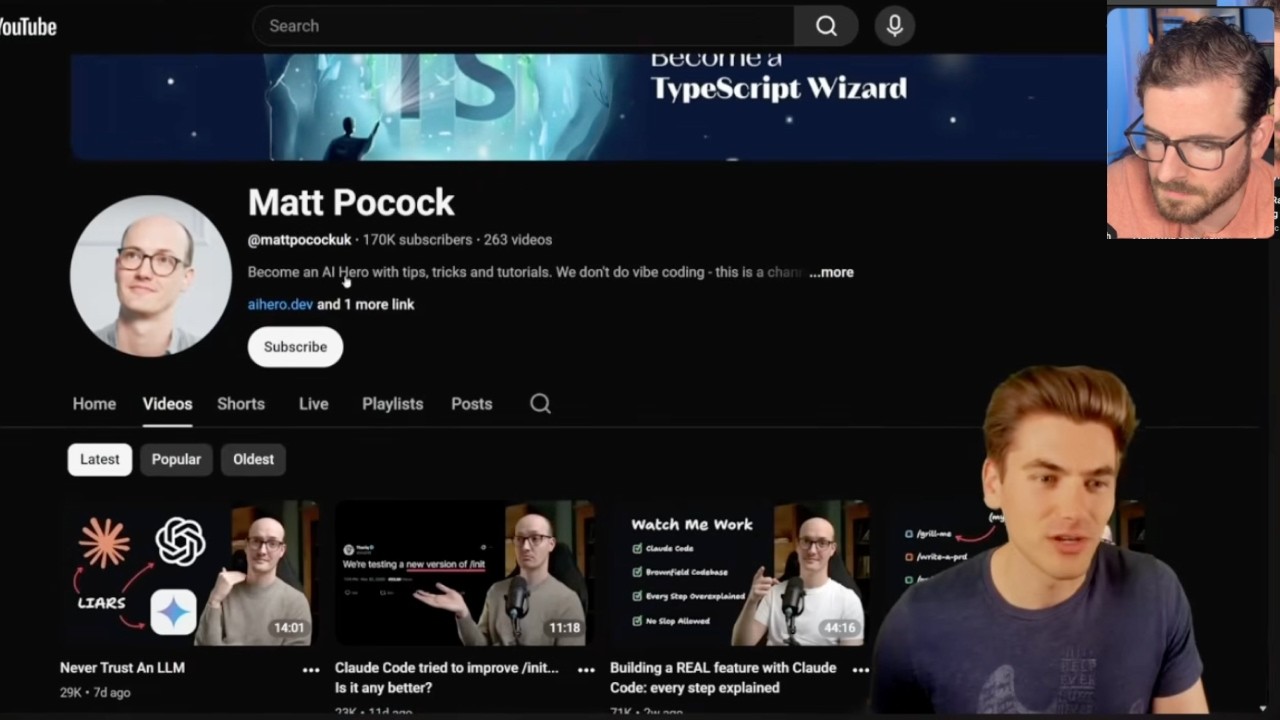The height and width of the screenshot is (720, 1280).
Task: Select the Videos tab
Action: (x=167, y=404)
